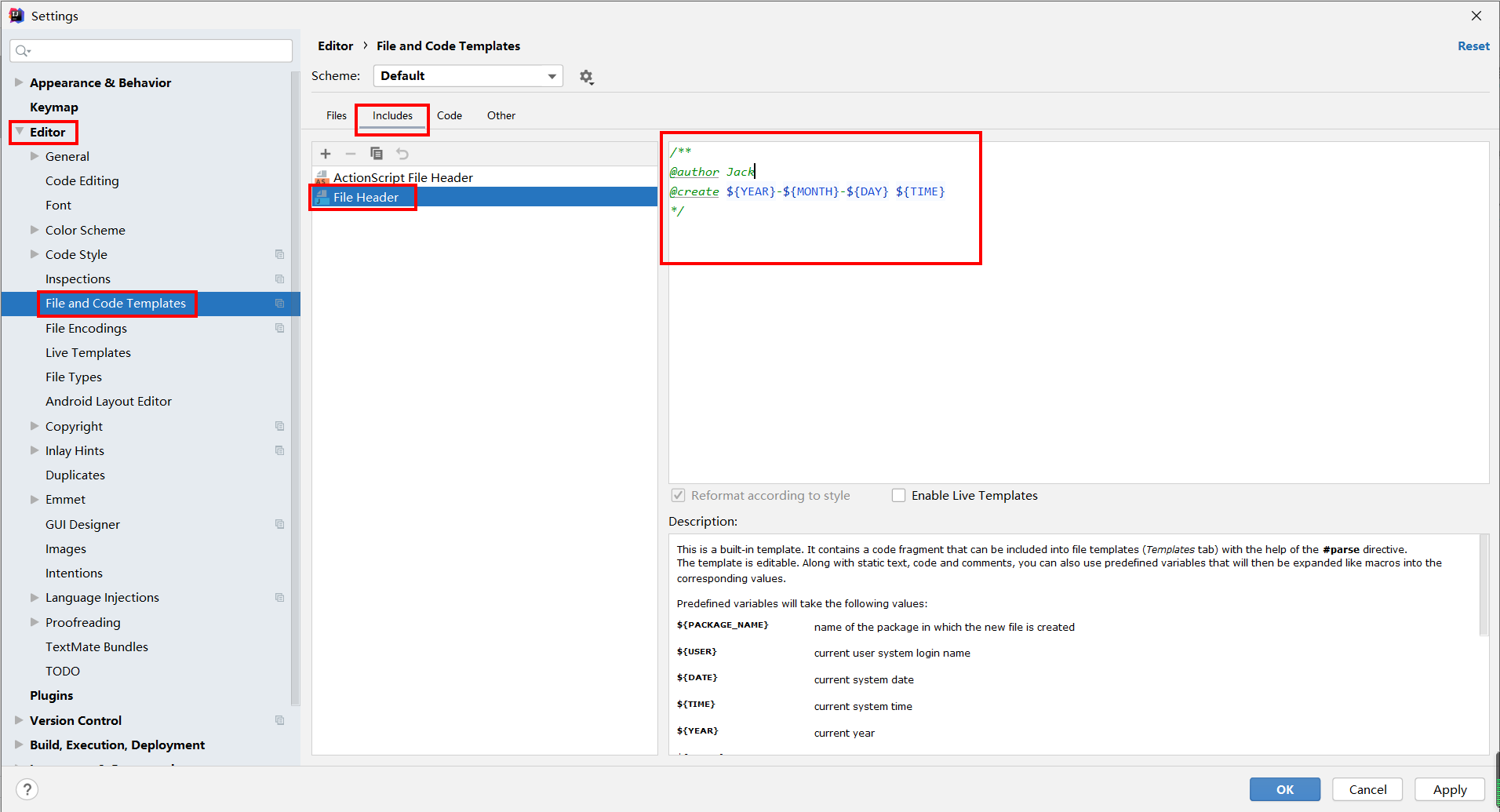Click in the settings search field
The height and width of the screenshot is (812, 1500).
151,51
